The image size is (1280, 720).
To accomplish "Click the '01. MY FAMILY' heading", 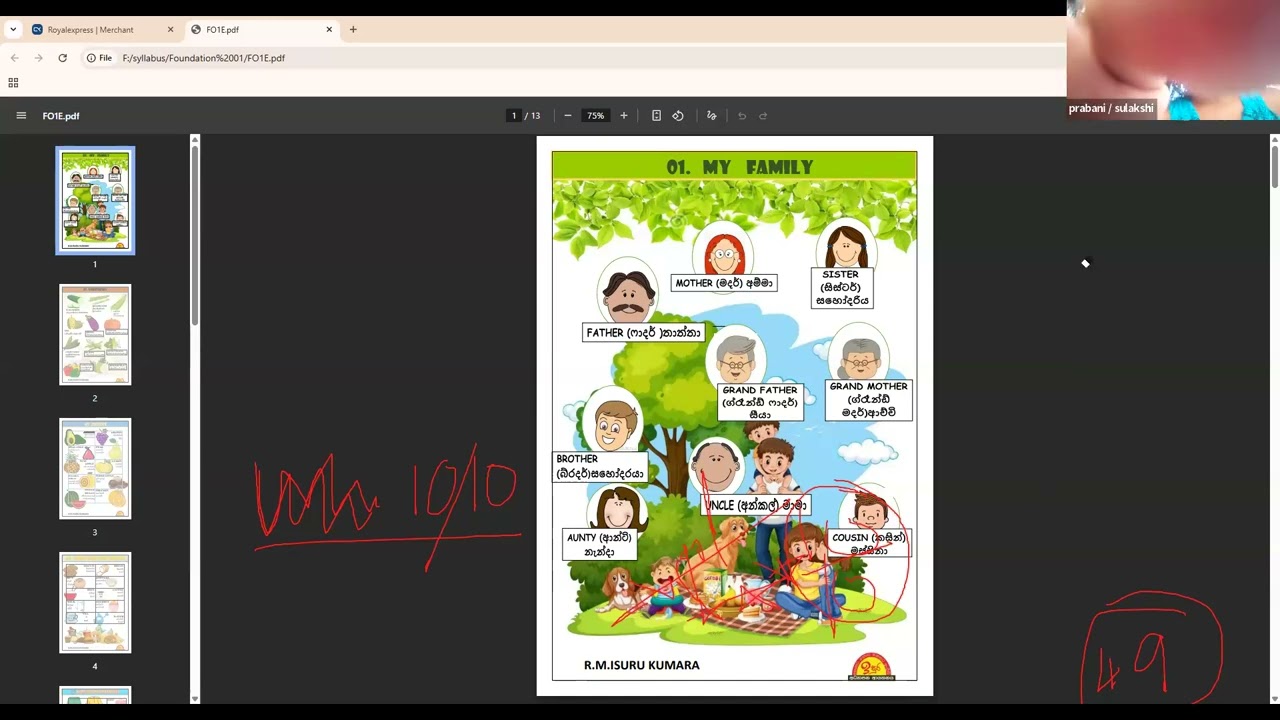I will point(740,167).
